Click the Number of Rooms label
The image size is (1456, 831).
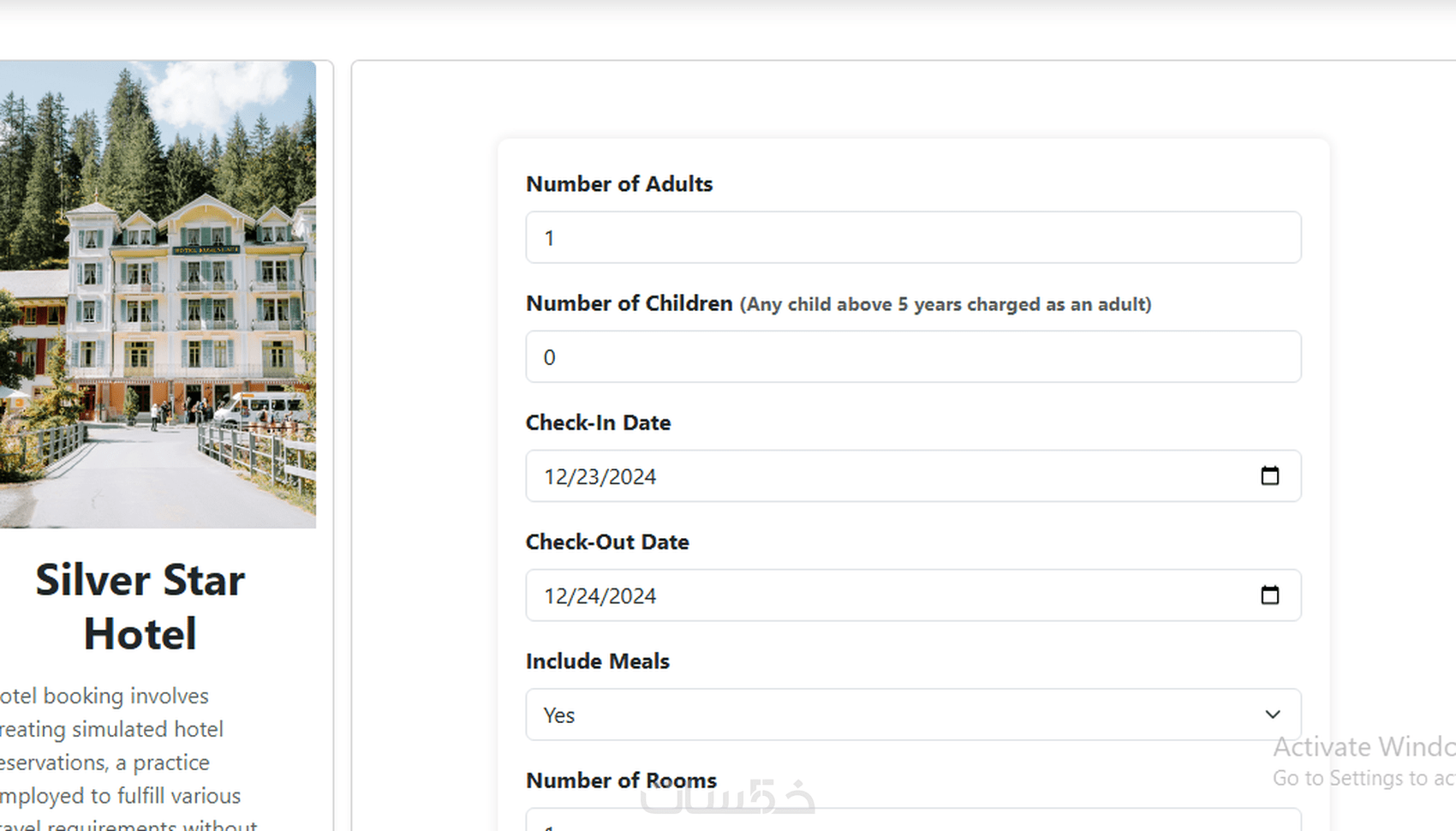pyautogui.click(x=621, y=780)
